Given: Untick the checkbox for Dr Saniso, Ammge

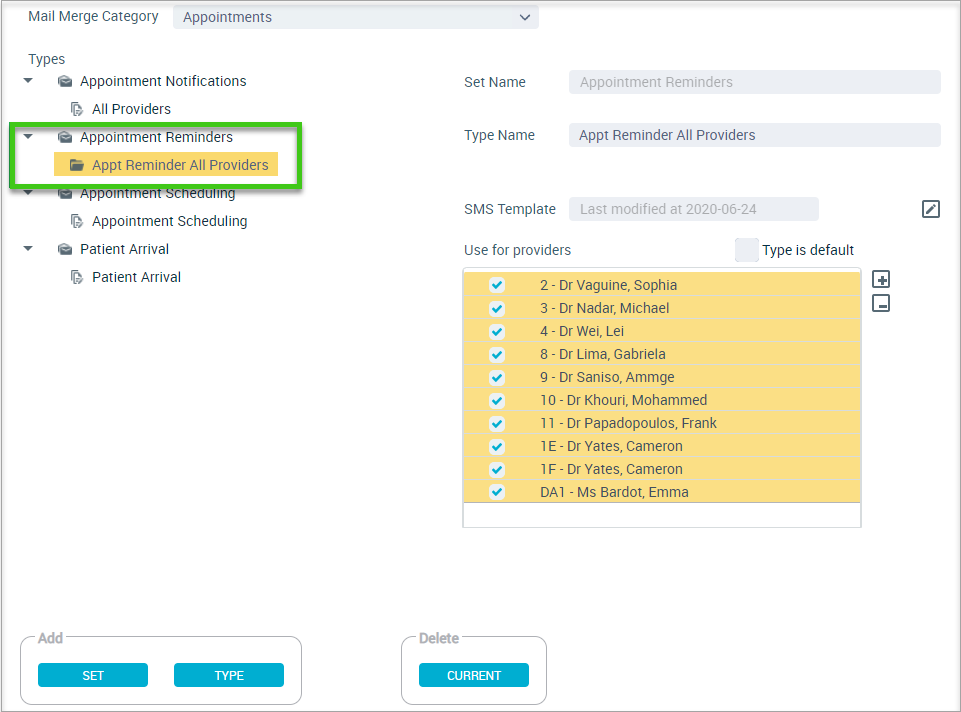Looking at the screenshot, I should click(497, 377).
